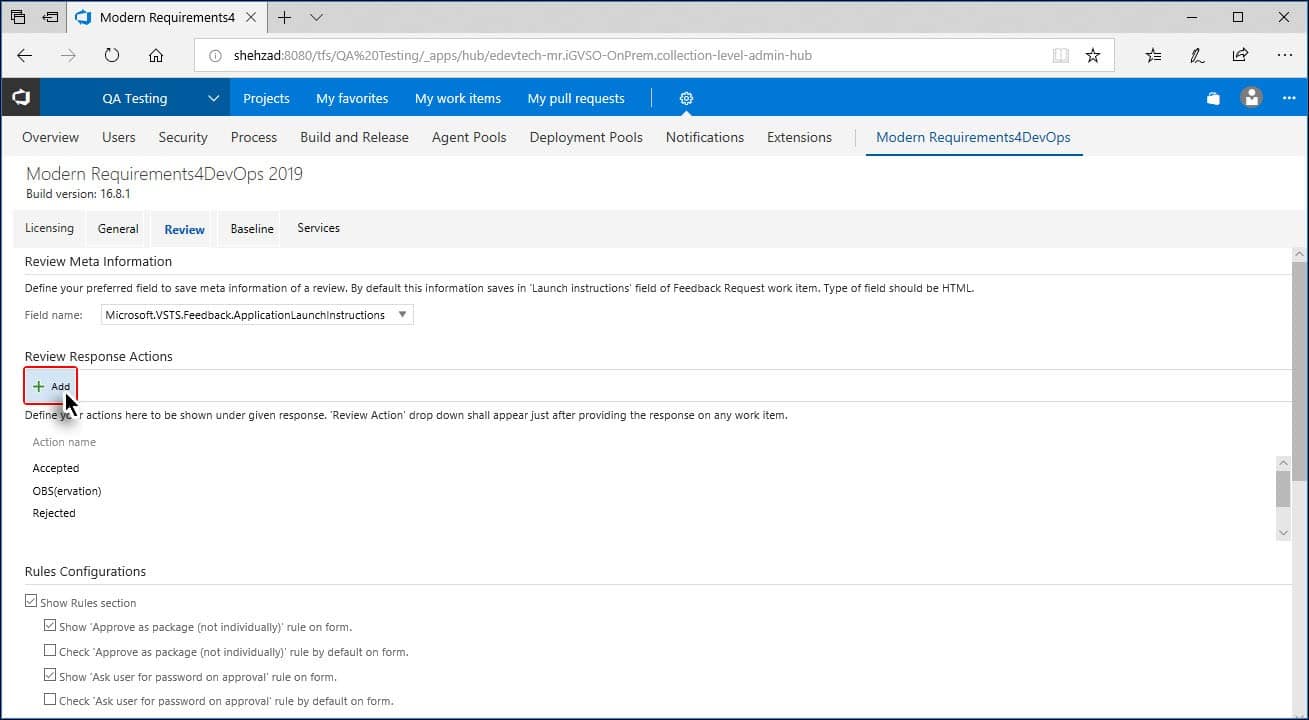Switch to the Baseline tab
The width and height of the screenshot is (1309, 720).
(x=252, y=229)
